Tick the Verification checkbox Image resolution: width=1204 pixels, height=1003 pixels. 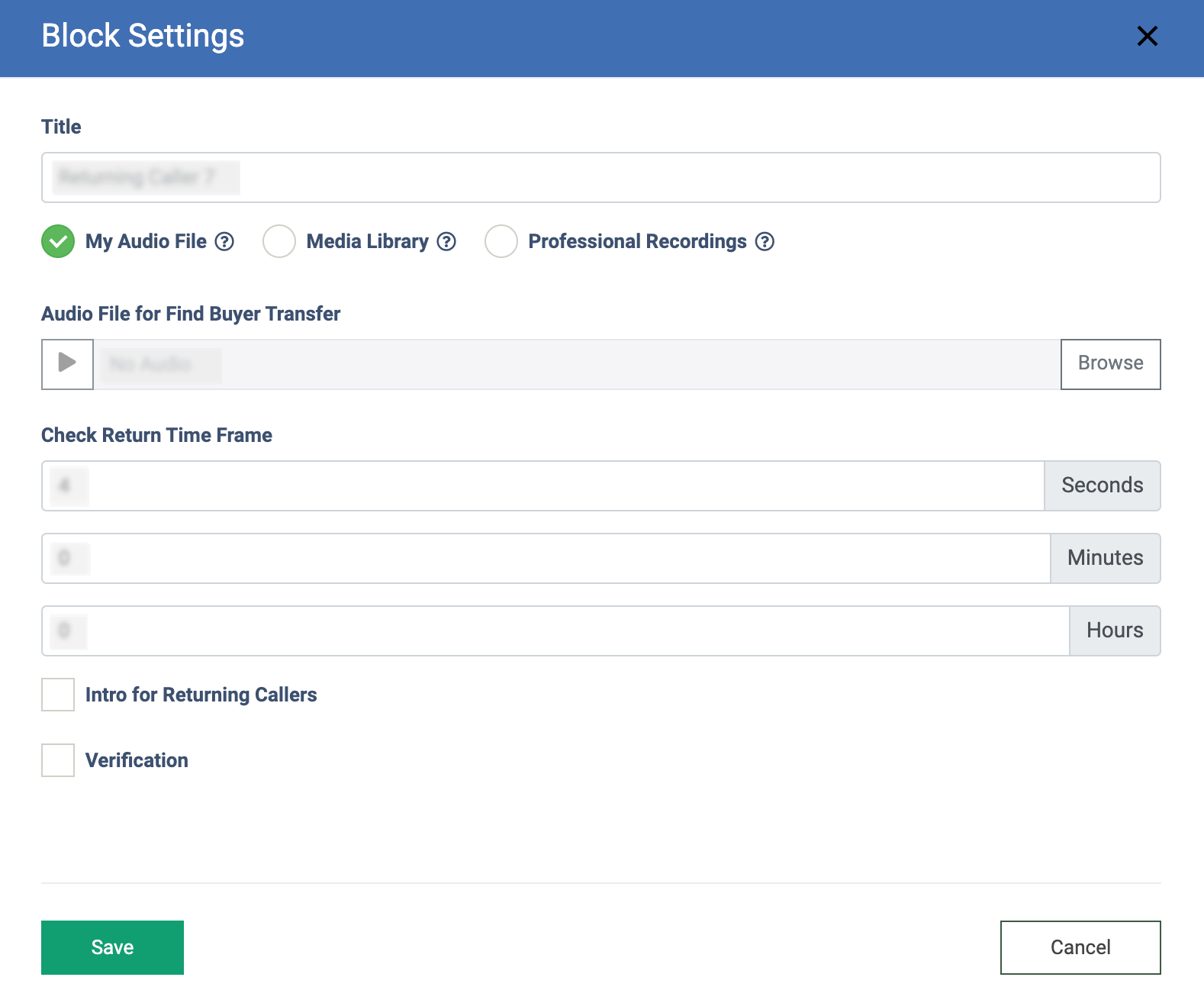click(x=58, y=760)
